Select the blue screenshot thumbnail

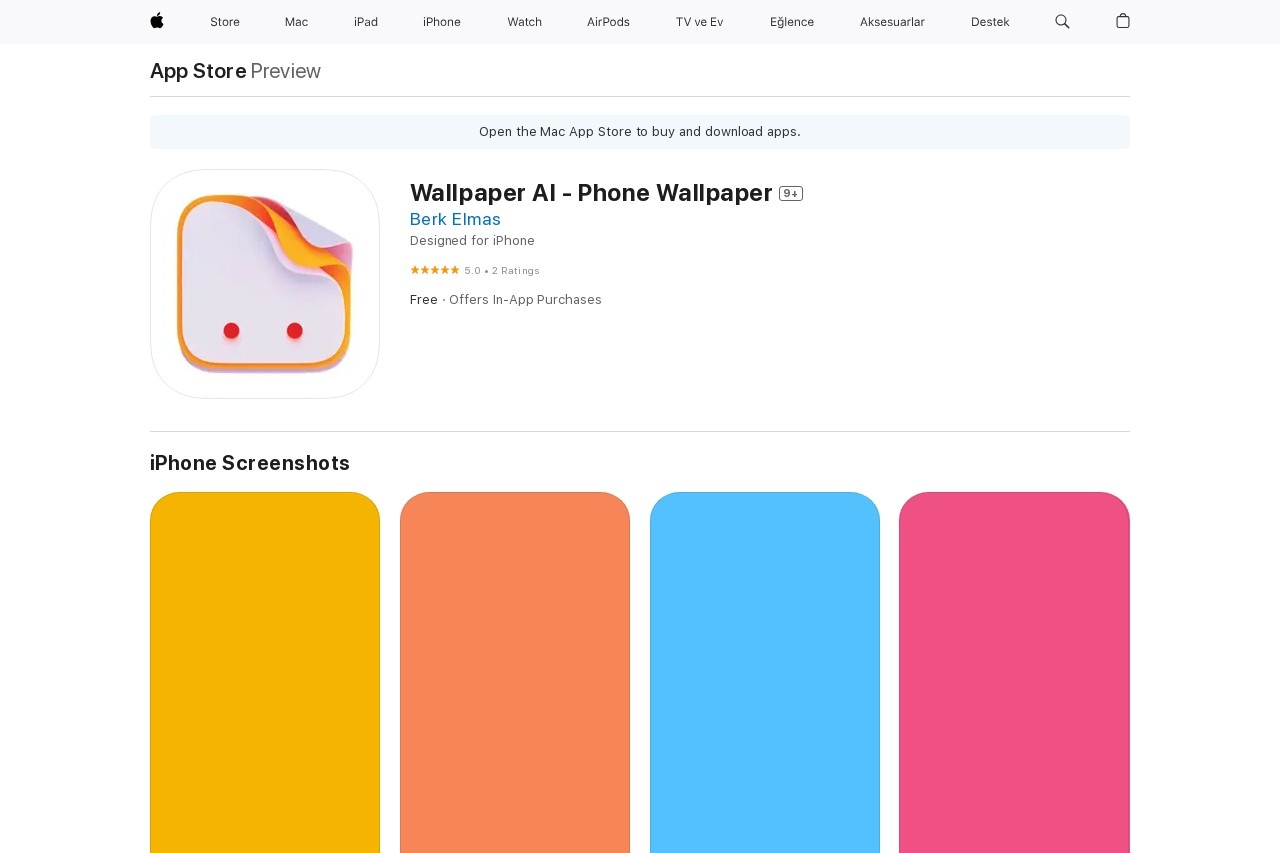tap(765, 672)
